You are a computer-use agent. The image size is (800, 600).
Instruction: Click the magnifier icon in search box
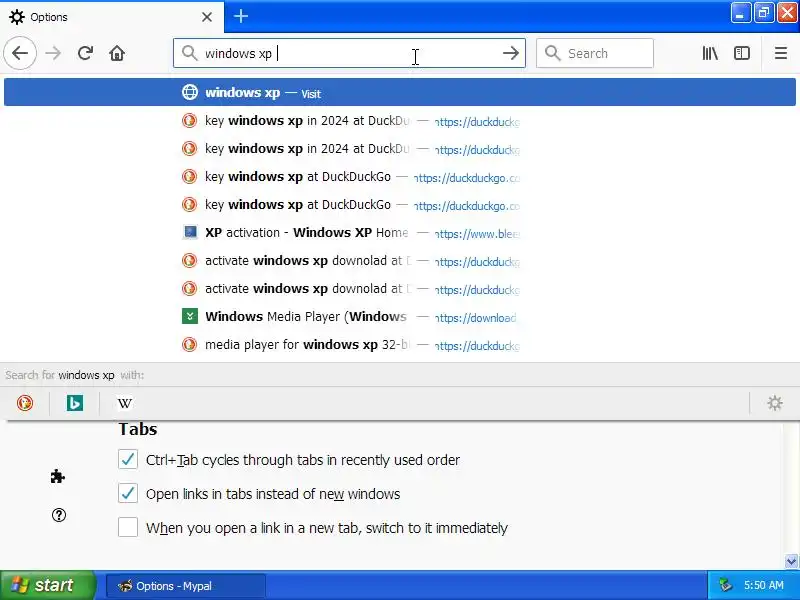(x=553, y=53)
